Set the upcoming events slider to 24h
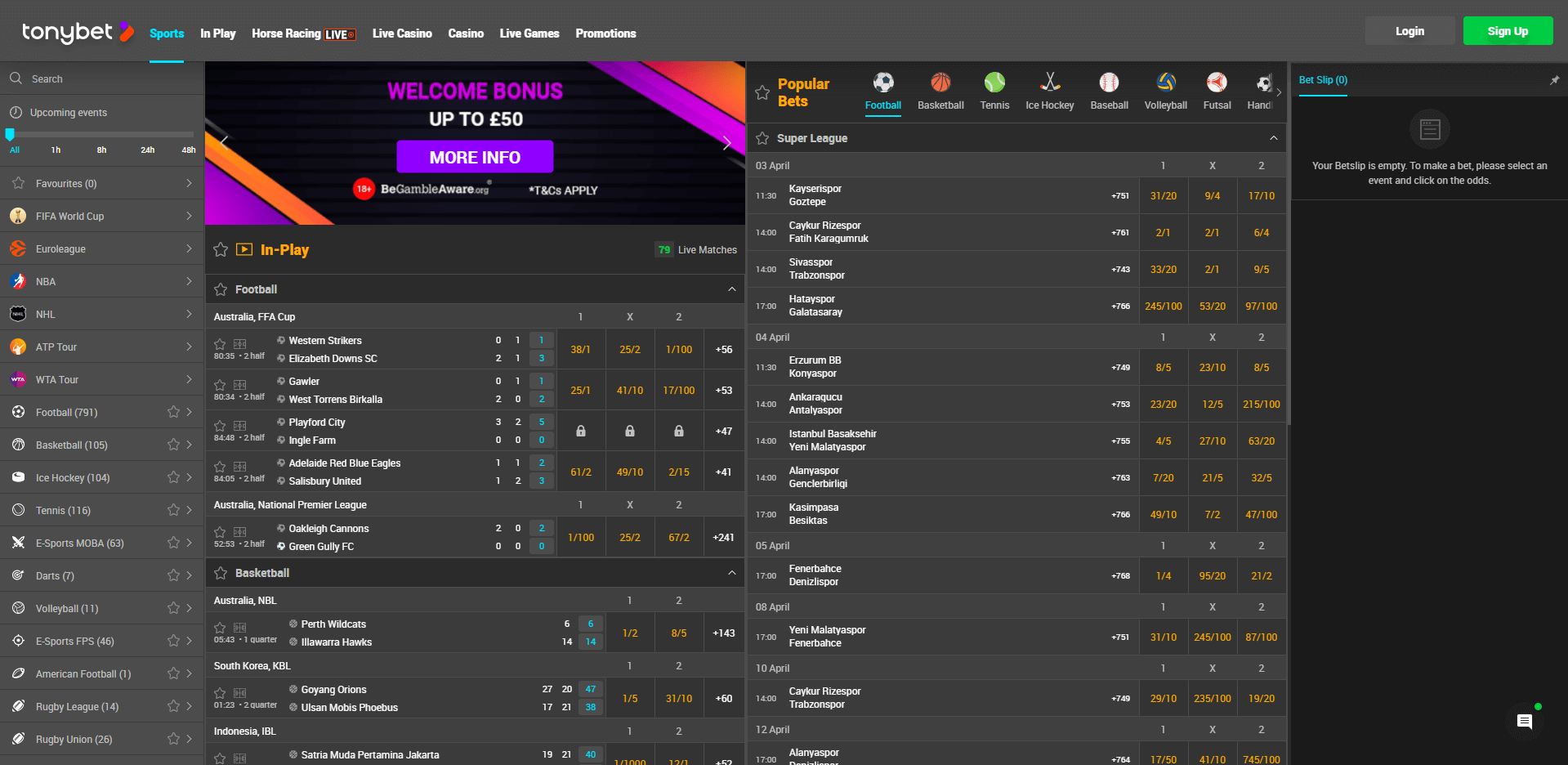Screen dimensions: 1568x765 tap(147, 135)
